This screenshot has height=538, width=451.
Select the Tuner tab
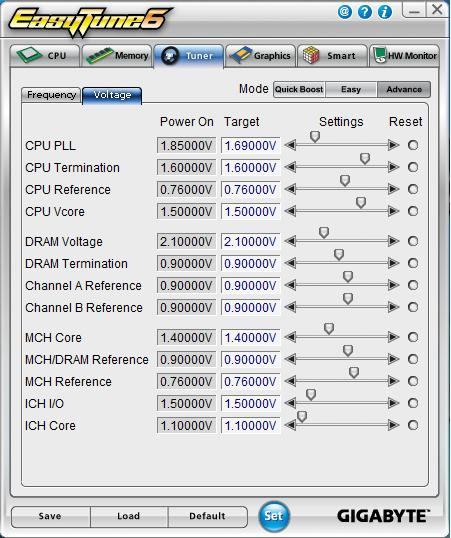[189, 56]
